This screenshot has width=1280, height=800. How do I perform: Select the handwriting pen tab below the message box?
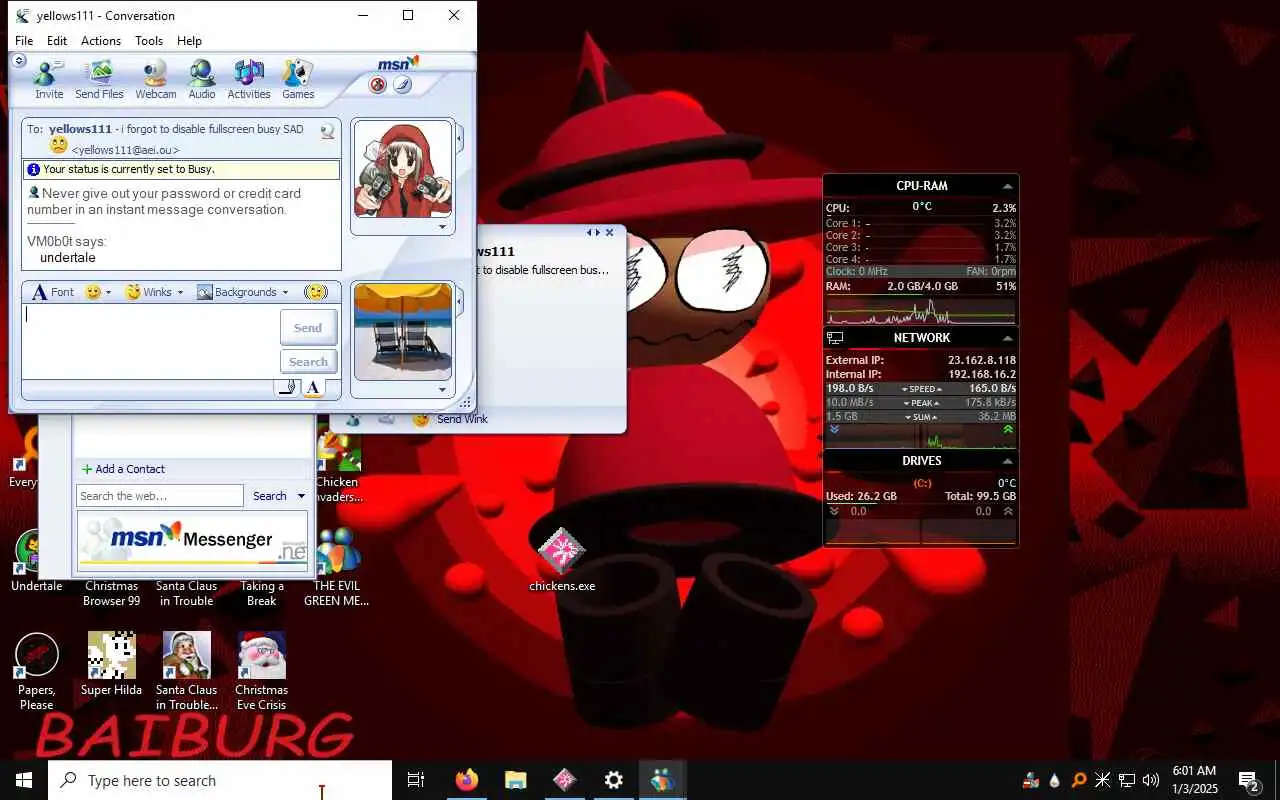287,388
